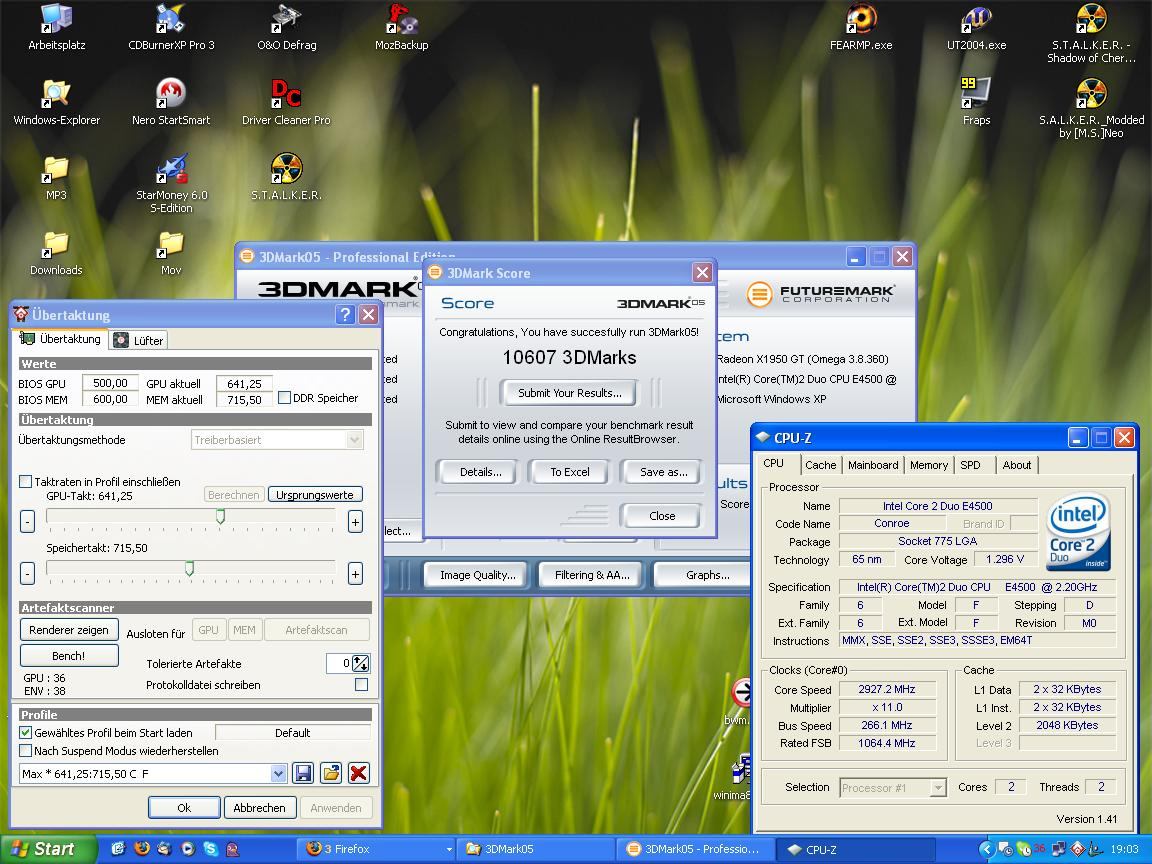Open Image Quality settings in 3DMark05

(x=478, y=575)
